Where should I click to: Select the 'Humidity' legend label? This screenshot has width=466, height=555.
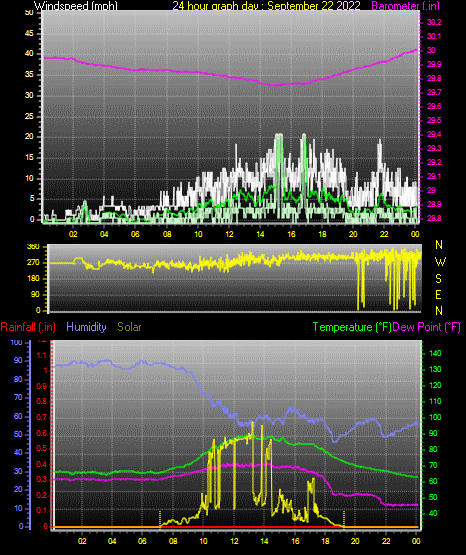click(x=86, y=327)
